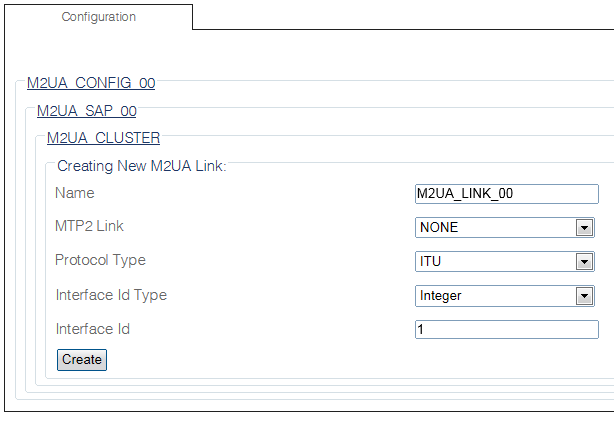614x422 pixels.
Task: Click the Create button
Action: (82, 360)
